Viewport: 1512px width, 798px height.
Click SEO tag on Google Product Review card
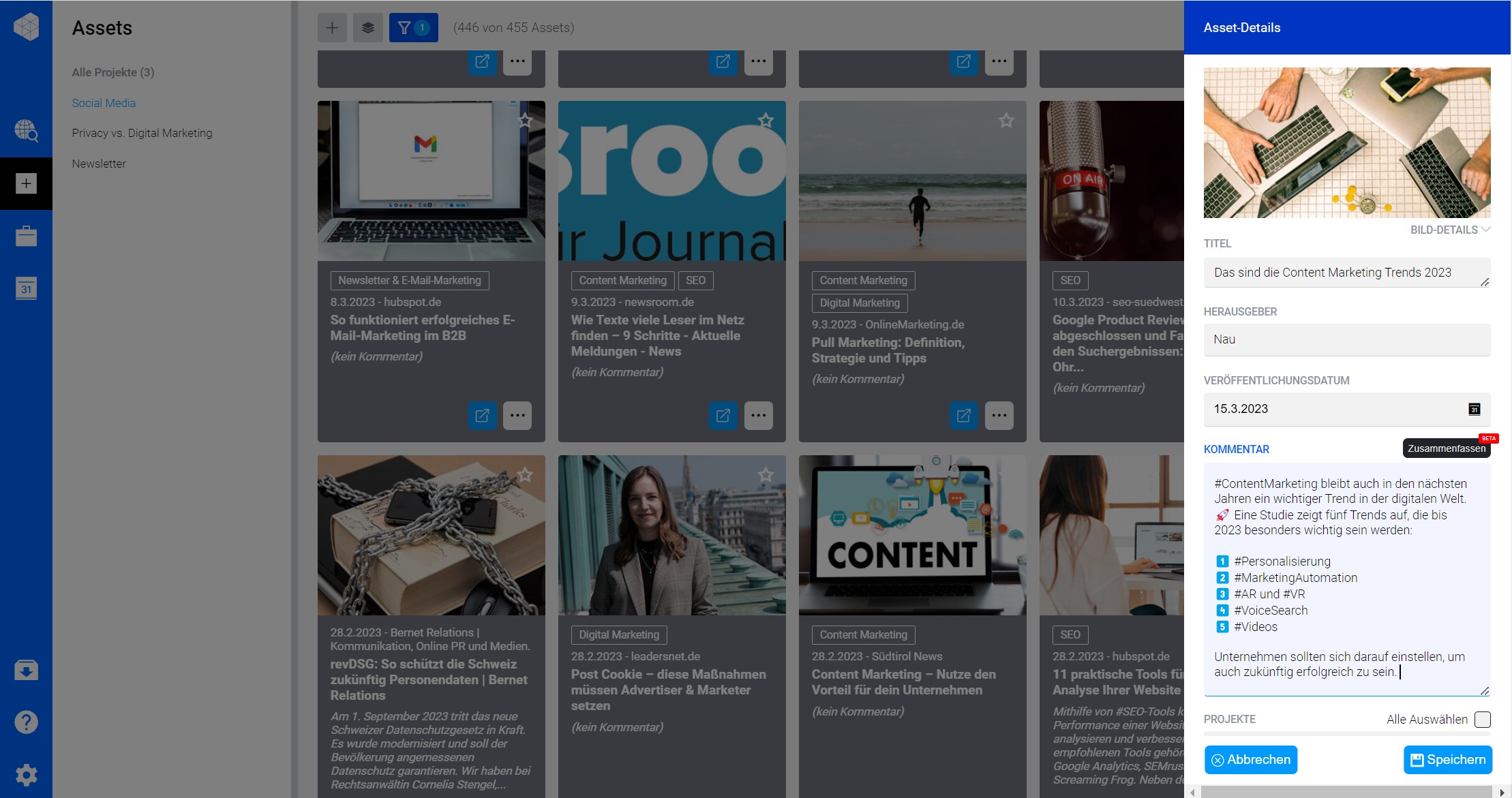click(1070, 281)
